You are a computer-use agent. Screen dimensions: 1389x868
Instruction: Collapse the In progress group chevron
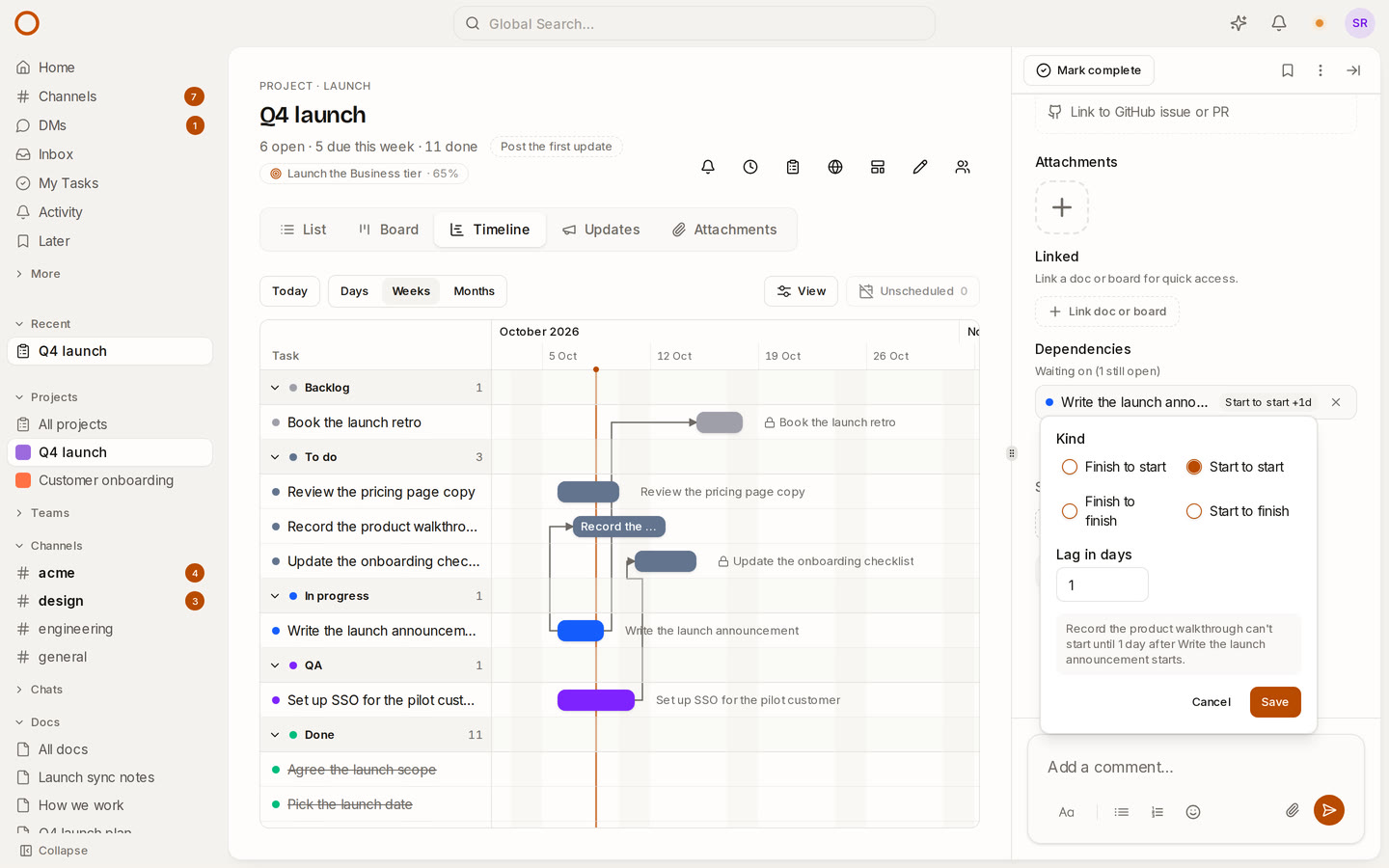point(275,596)
